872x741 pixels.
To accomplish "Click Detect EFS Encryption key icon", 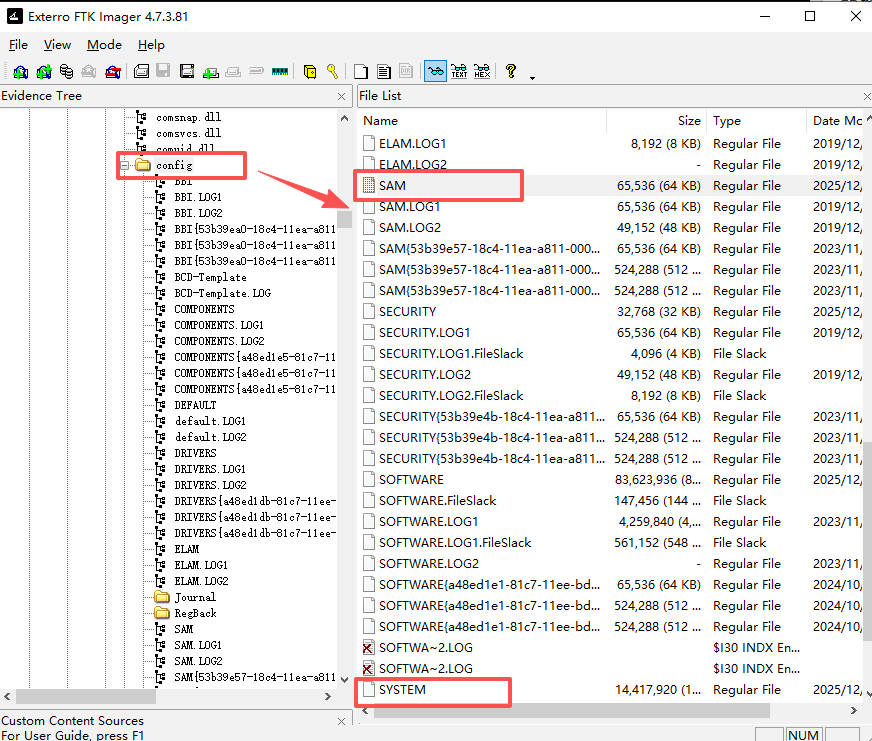I will coord(332,71).
